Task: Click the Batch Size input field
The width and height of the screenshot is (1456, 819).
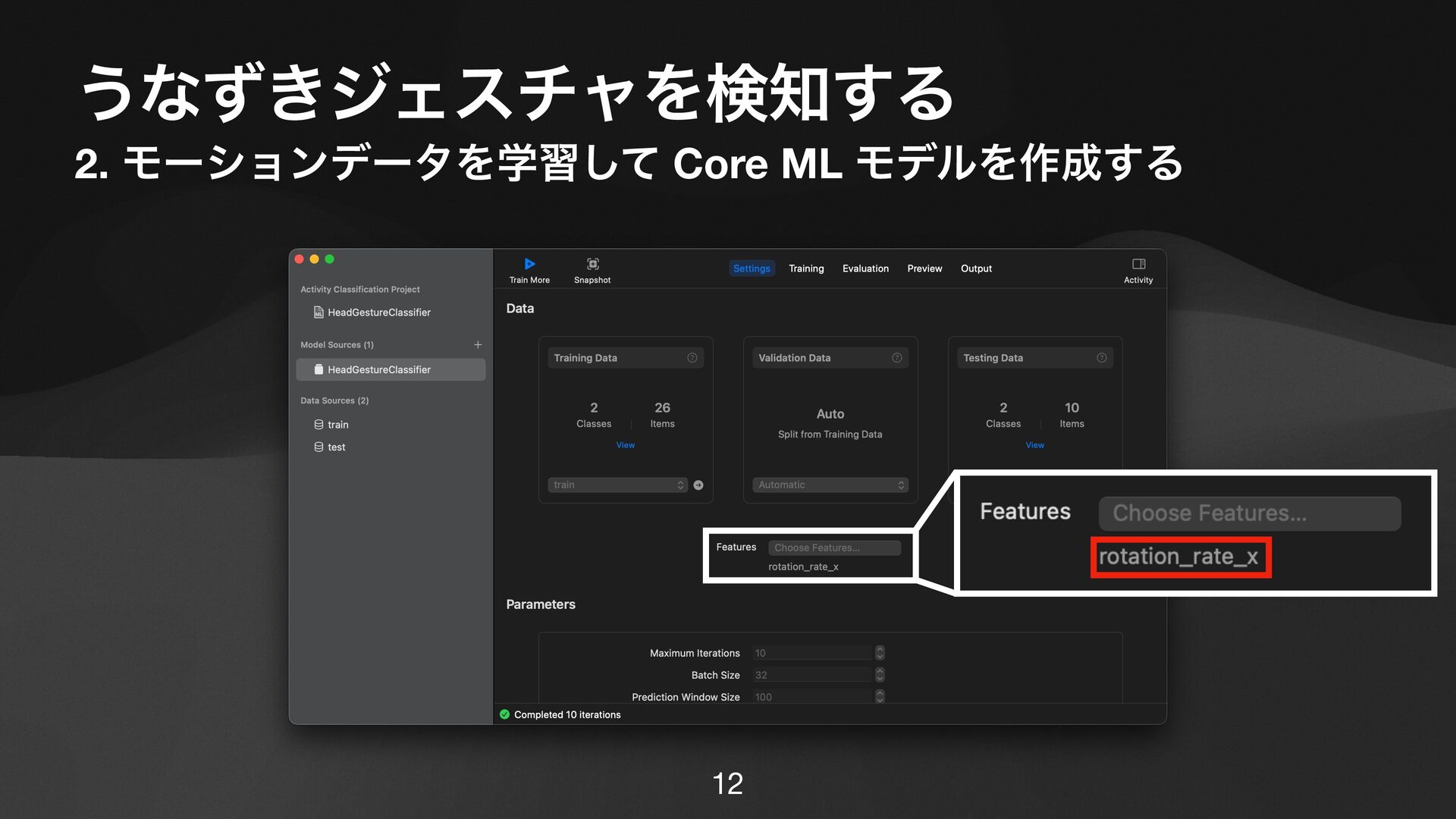Action: tap(811, 675)
